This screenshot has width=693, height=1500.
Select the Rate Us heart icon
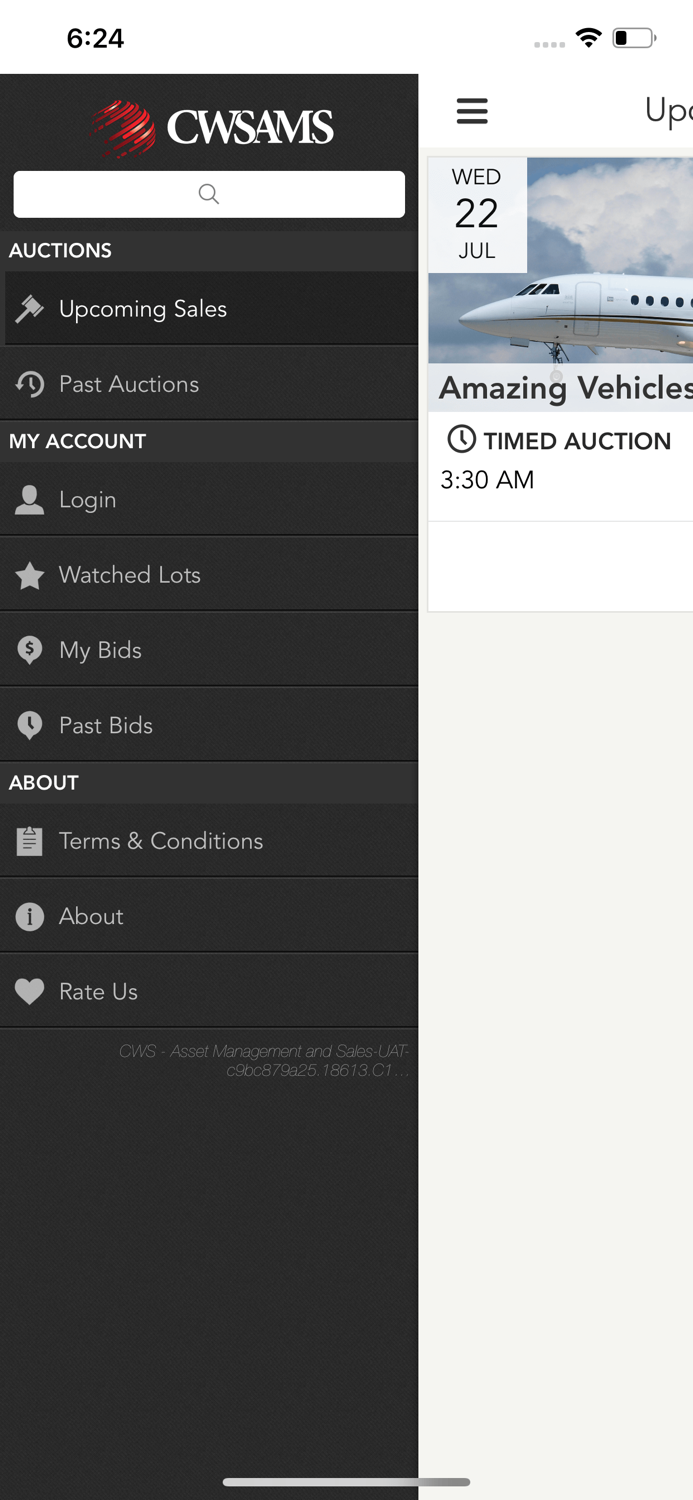coord(30,991)
